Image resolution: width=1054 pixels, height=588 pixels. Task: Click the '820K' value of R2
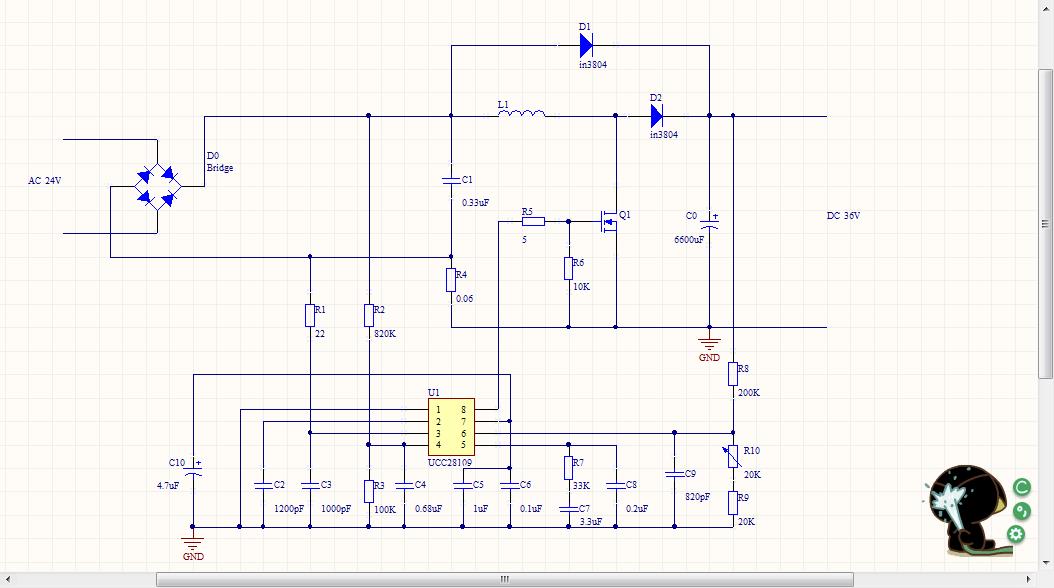(385, 334)
